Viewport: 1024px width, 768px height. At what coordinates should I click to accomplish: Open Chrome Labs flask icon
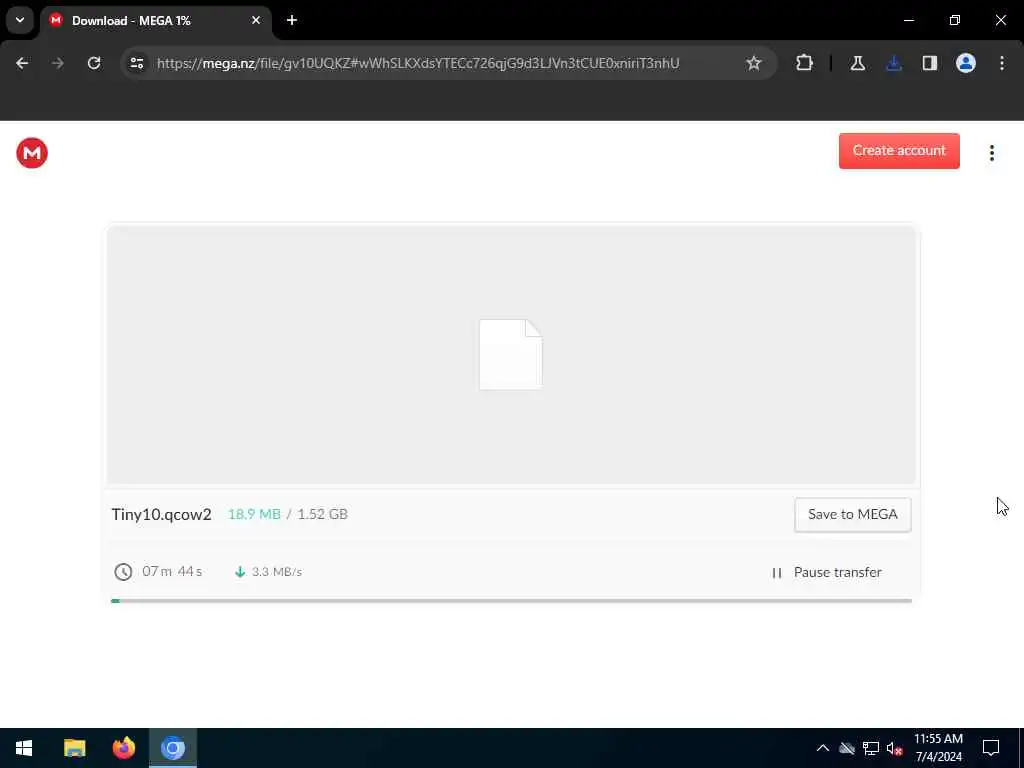pos(857,63)
